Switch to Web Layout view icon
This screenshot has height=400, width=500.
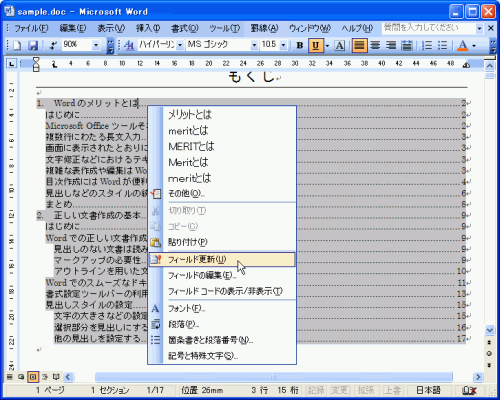[21, 377]
